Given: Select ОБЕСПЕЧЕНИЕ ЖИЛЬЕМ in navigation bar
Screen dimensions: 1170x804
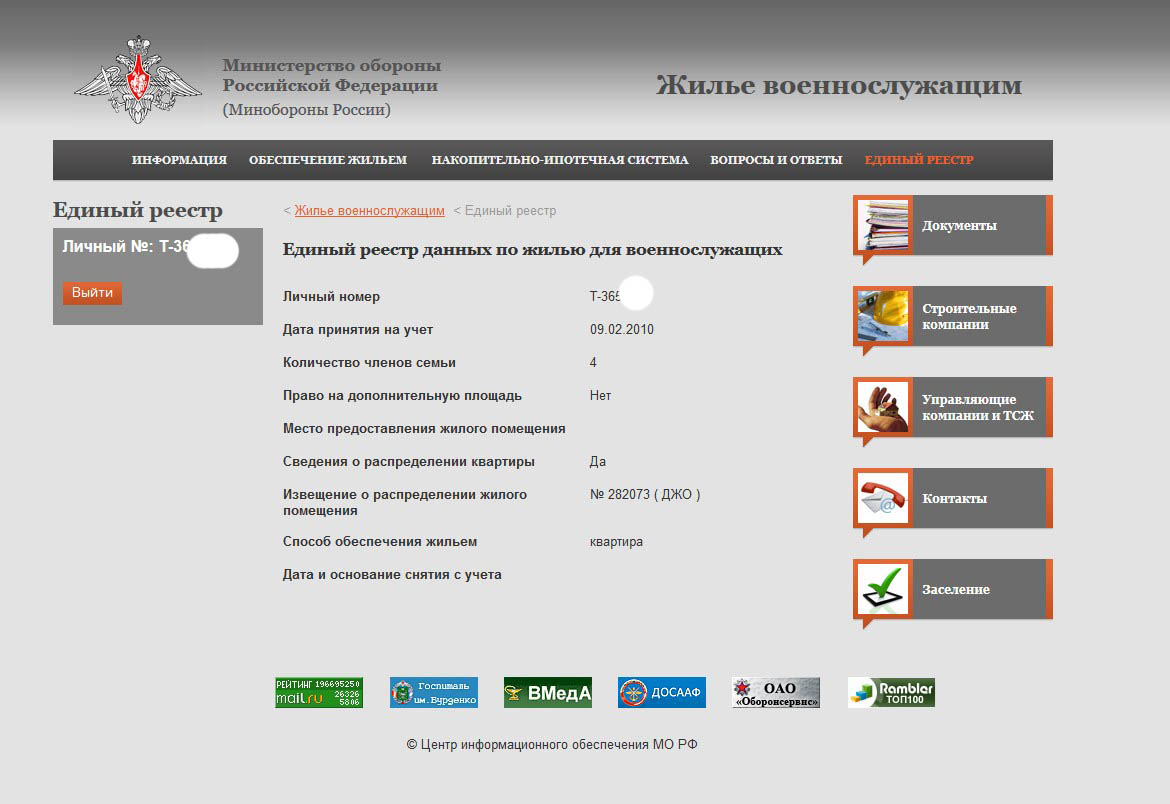Looking at the screenshot, I should (328, 160).
